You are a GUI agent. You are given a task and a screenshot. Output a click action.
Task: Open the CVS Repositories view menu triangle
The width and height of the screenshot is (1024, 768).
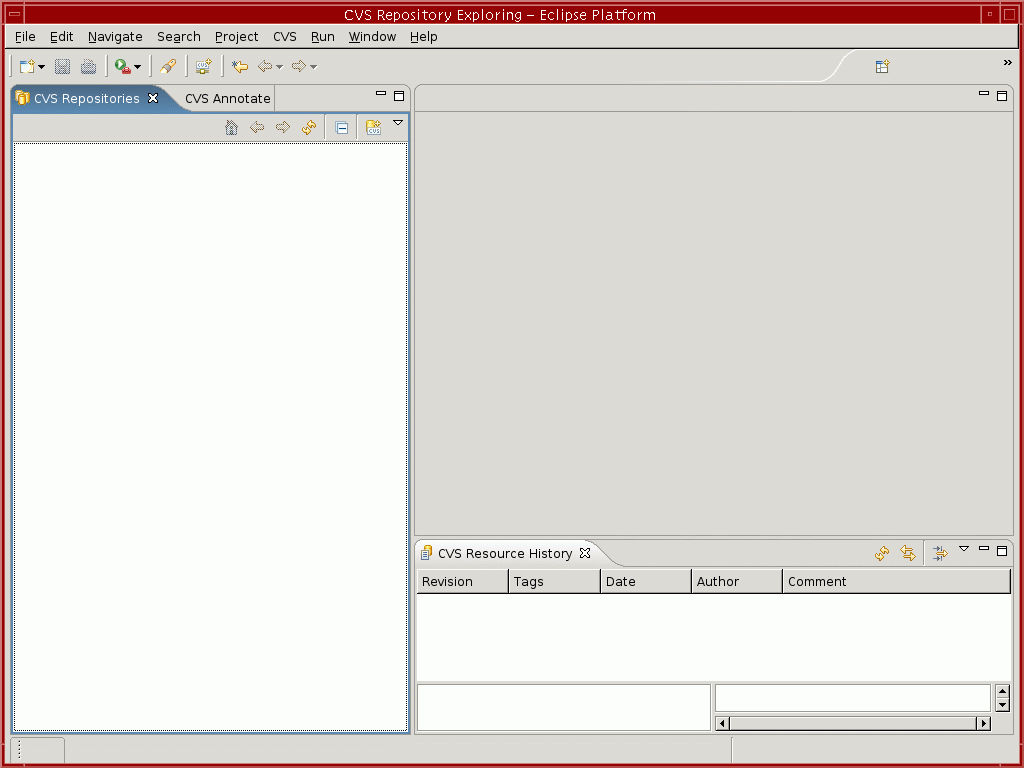tap(398, 123)
